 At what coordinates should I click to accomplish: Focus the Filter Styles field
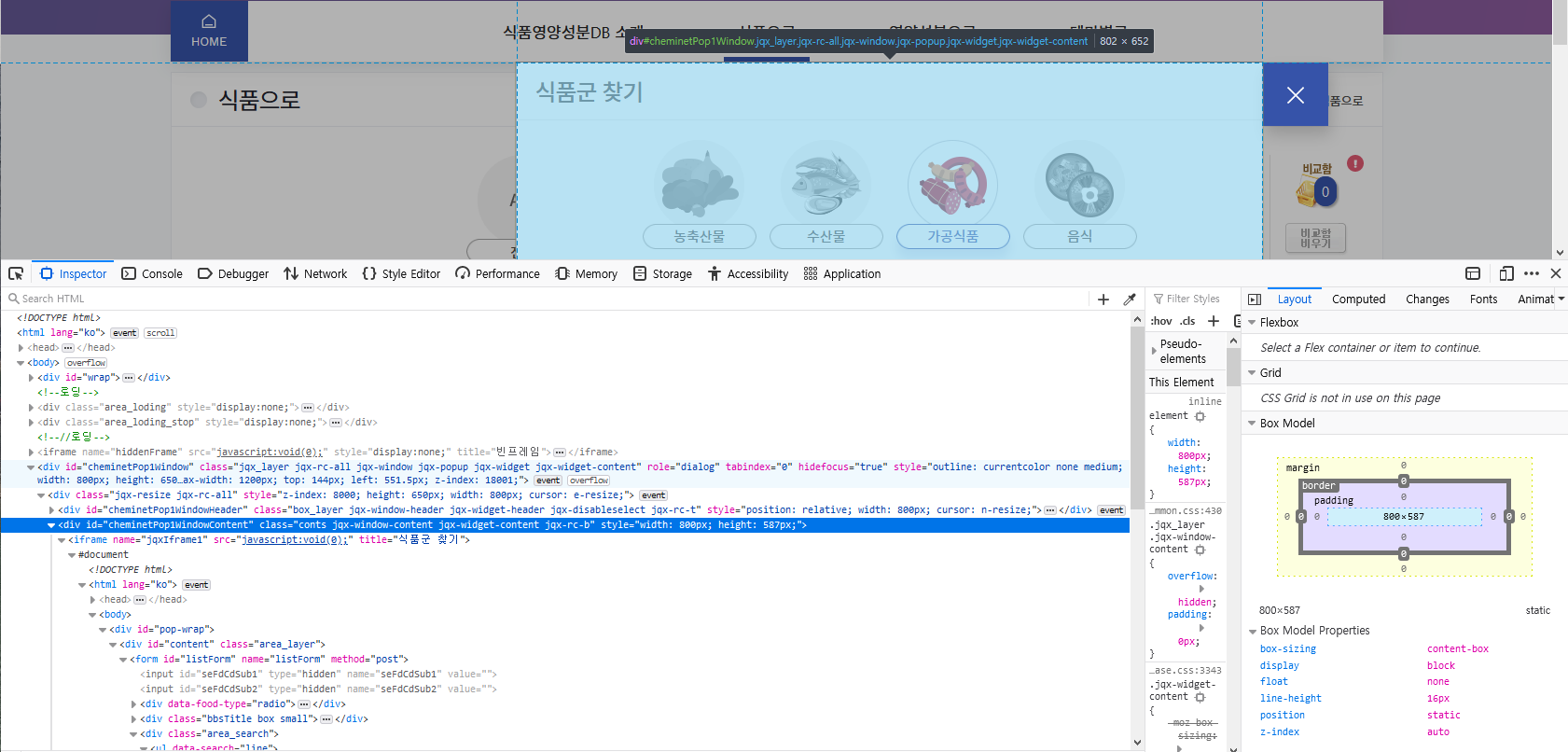(1192, 299)
